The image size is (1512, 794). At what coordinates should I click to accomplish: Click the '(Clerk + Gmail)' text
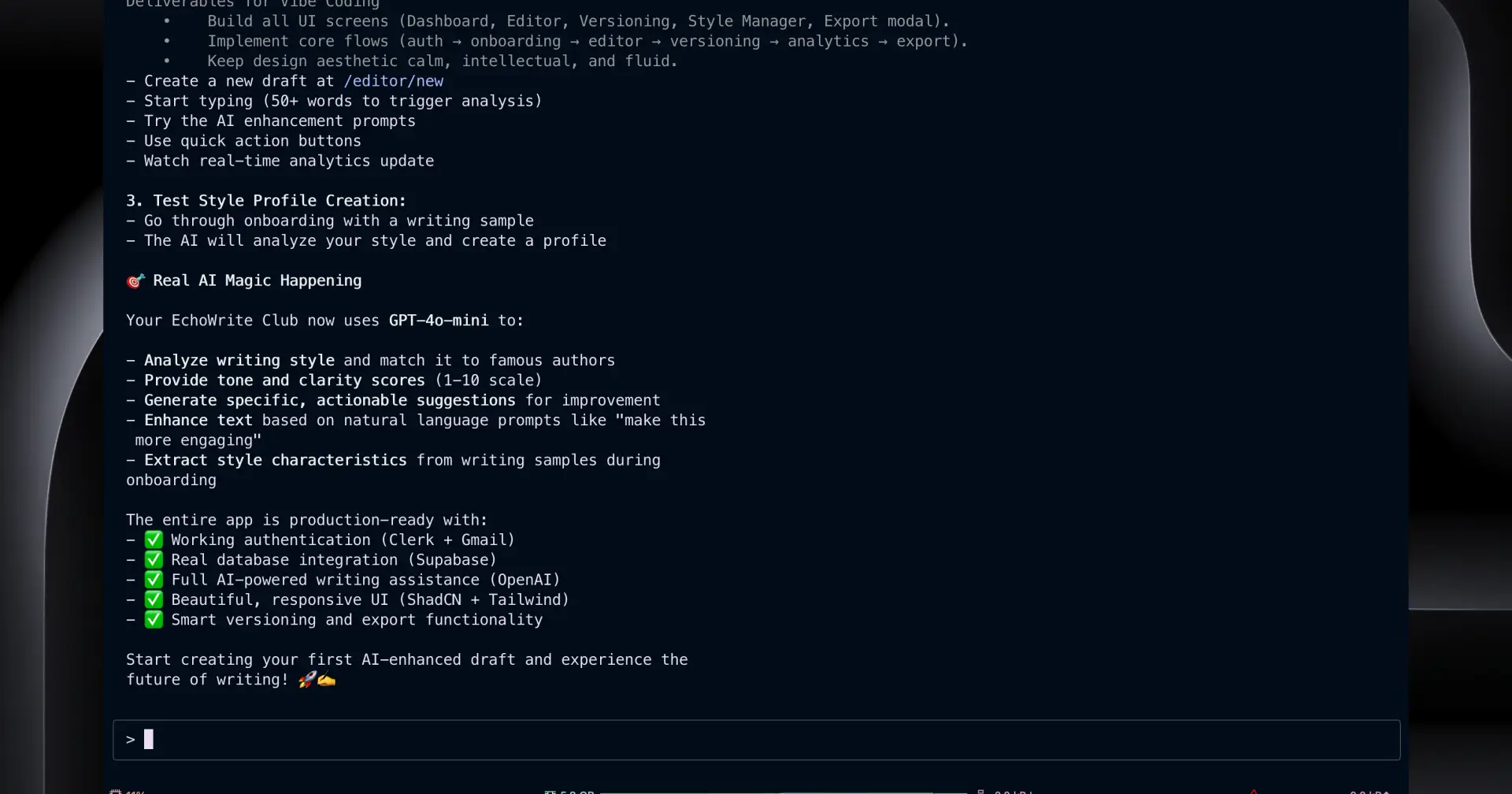[448, 540]
